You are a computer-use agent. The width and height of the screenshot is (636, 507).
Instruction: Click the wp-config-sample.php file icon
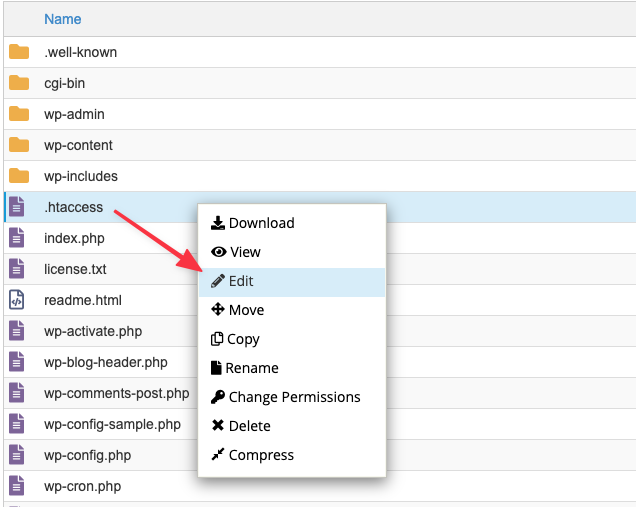coord(17,424)
